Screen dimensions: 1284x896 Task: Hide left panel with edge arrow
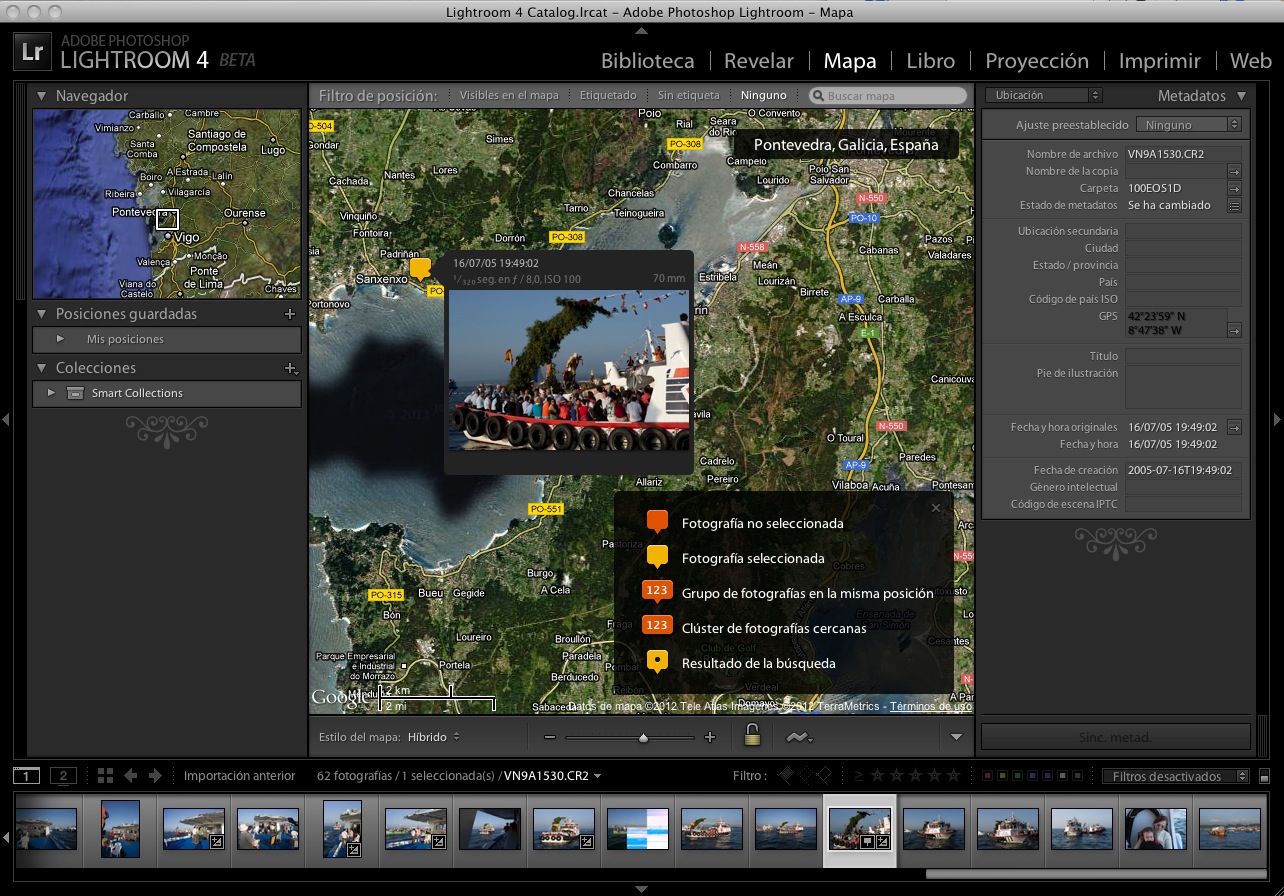(6, 419)
